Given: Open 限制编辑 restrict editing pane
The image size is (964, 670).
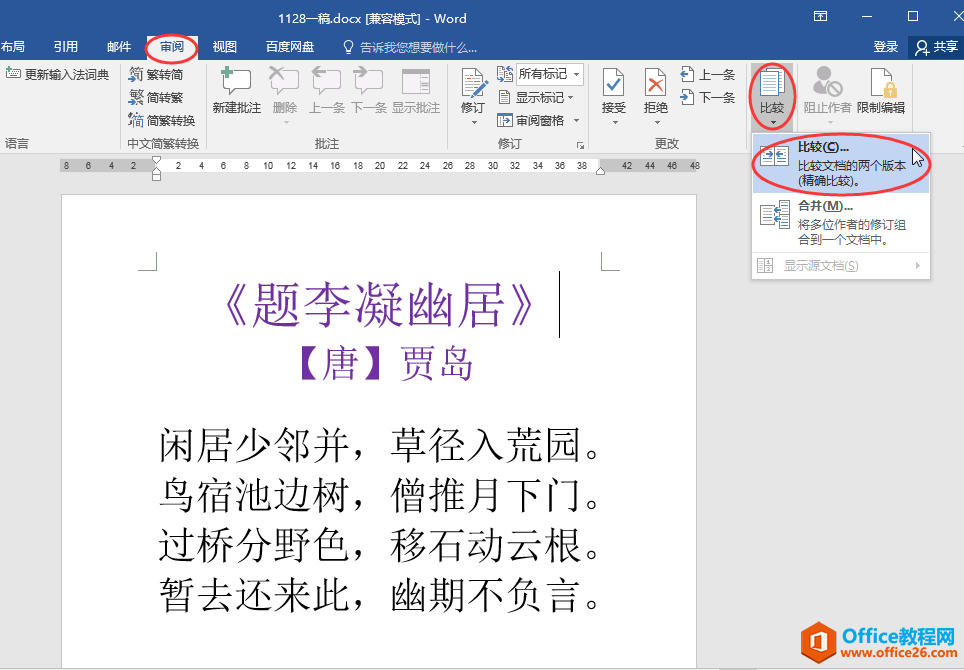Looking at the screenshot, I should pyautogui.click(x=881, y=90).
